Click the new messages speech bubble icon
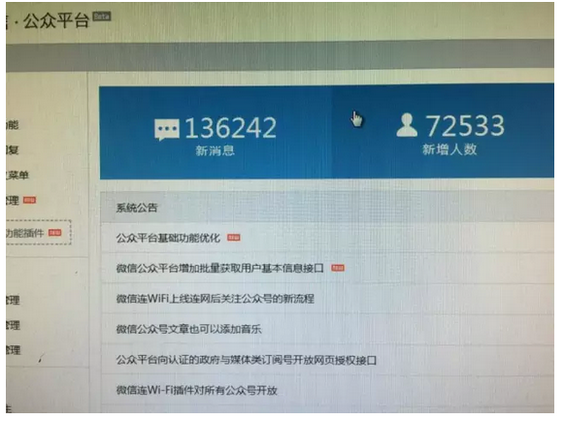 [166, 129]
